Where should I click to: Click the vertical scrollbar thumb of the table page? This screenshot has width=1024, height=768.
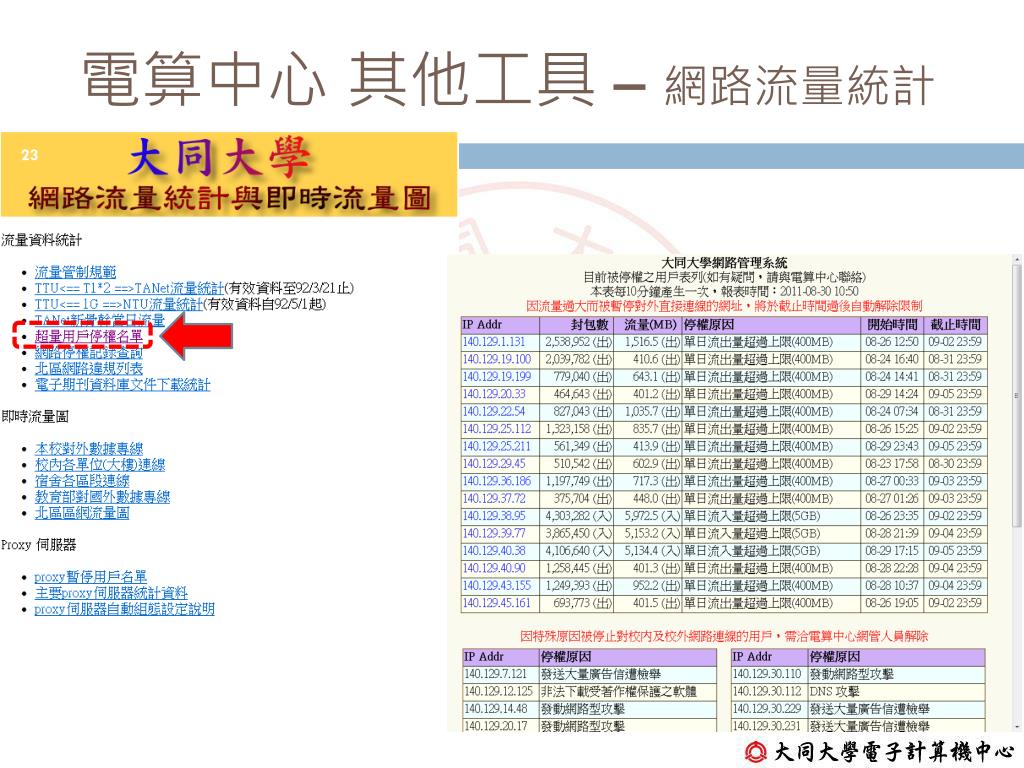point(1016,396)
